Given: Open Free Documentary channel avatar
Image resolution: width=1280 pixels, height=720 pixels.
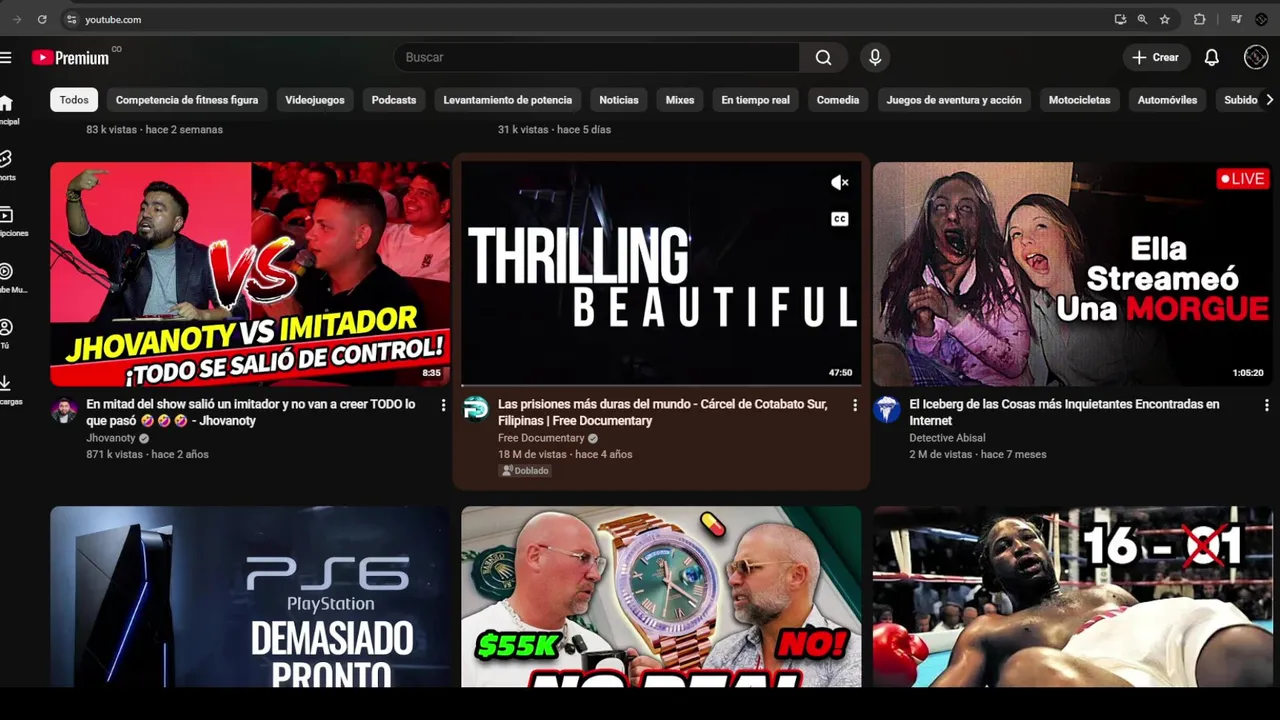Looking at the screenshot, I should coord(476,409).
